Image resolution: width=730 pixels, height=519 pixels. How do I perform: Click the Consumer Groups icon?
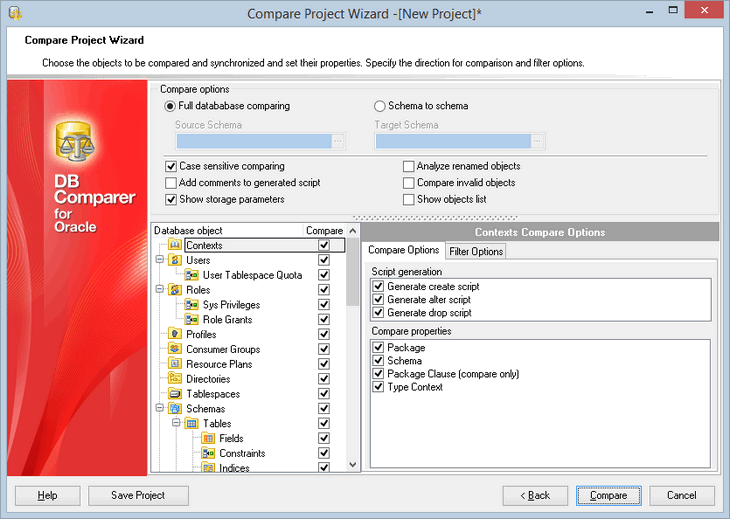point(175,349)
